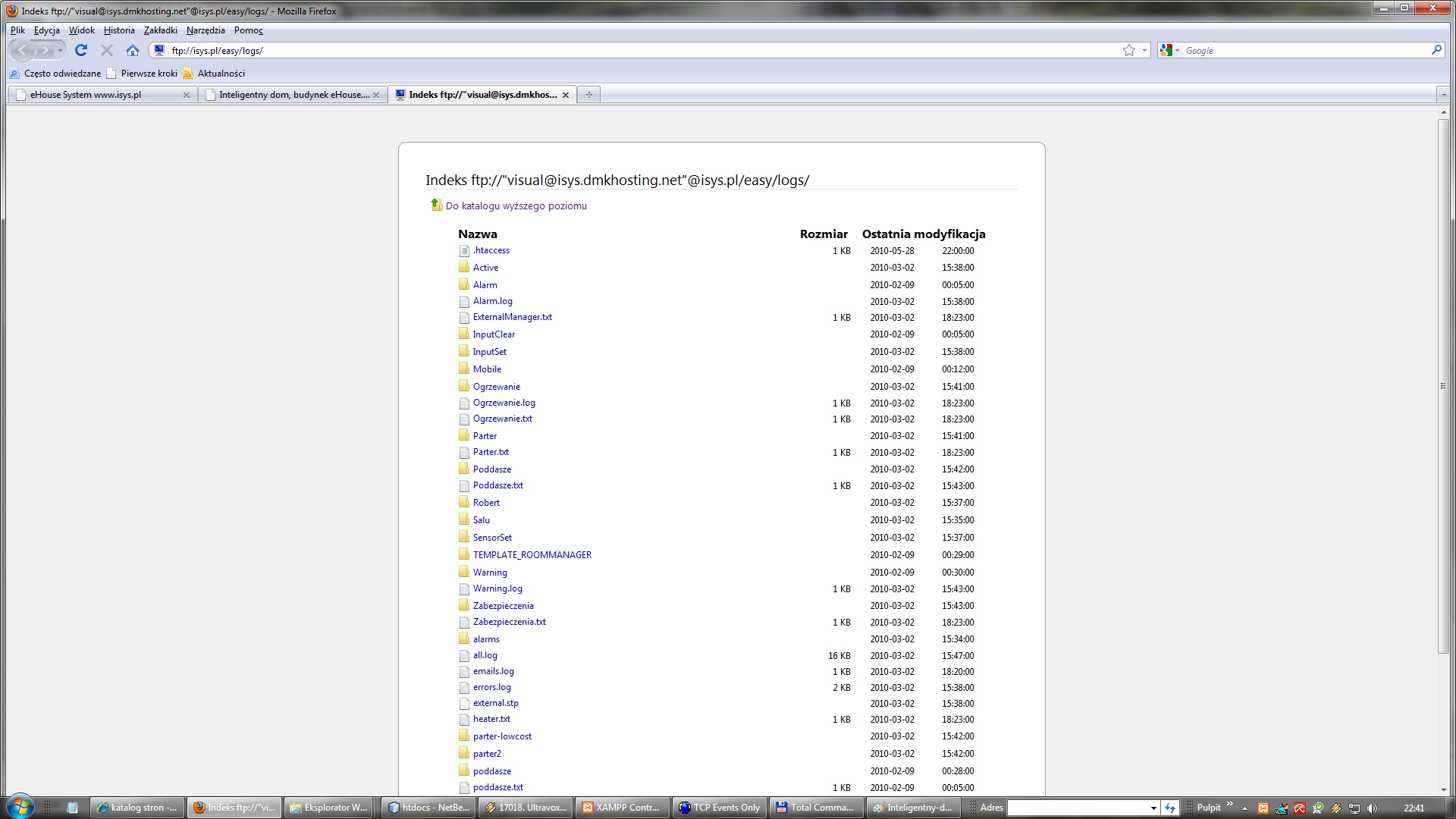
Task: Click the page reload icon in toolbar
Action: 83,50
